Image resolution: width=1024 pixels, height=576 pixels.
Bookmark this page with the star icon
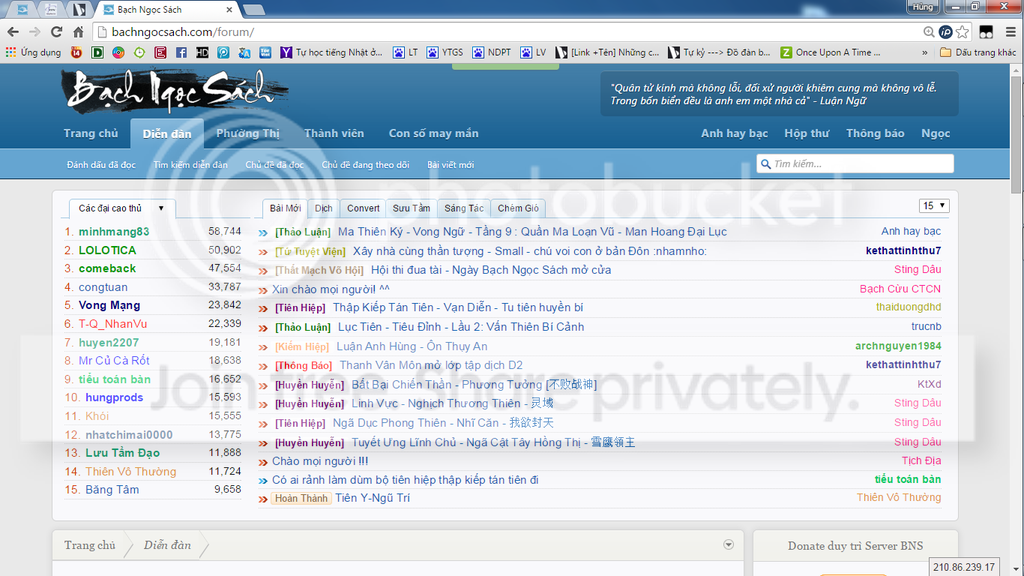point(962,32)
